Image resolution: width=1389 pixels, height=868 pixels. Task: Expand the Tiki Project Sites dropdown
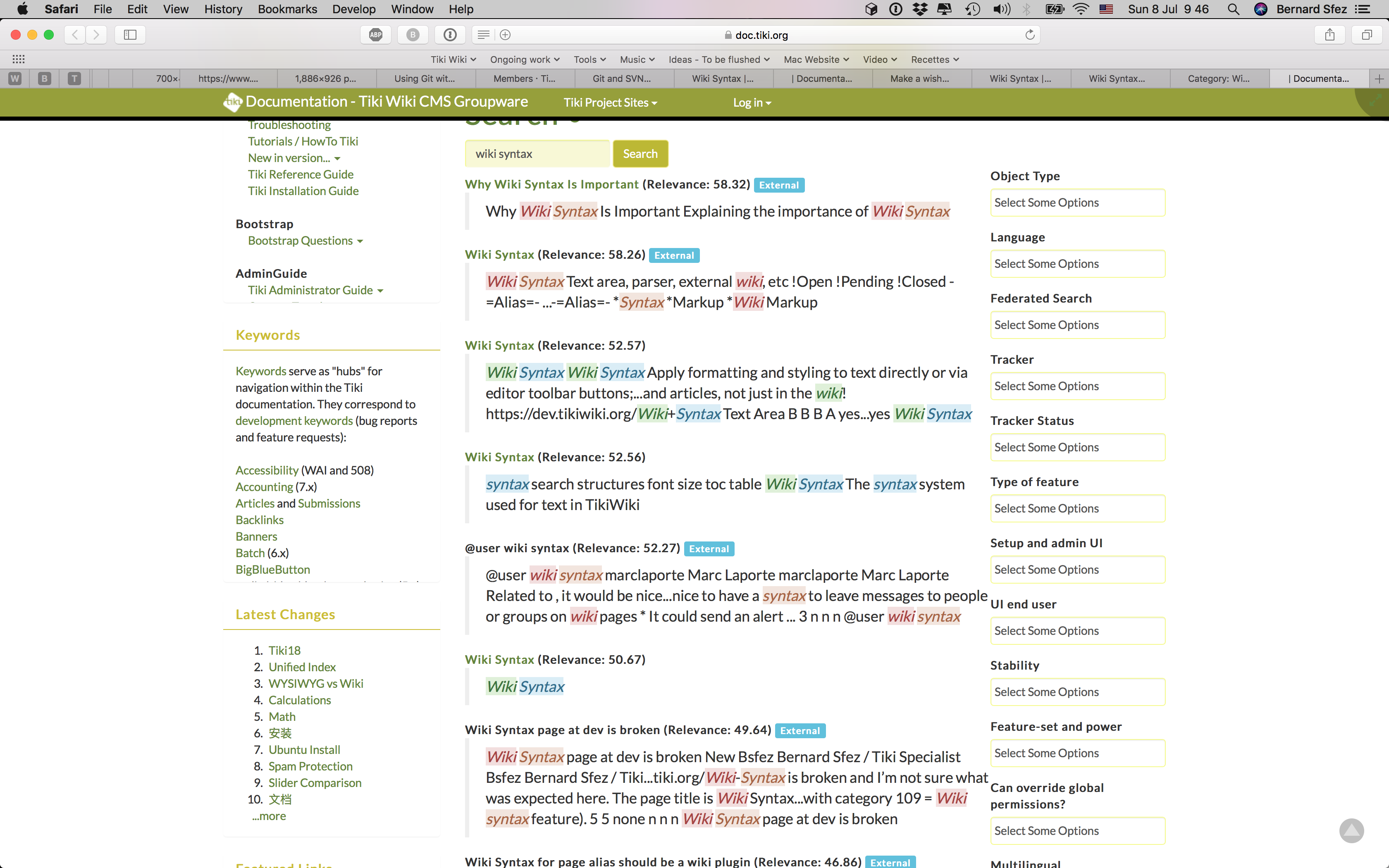tap(610, 103)
